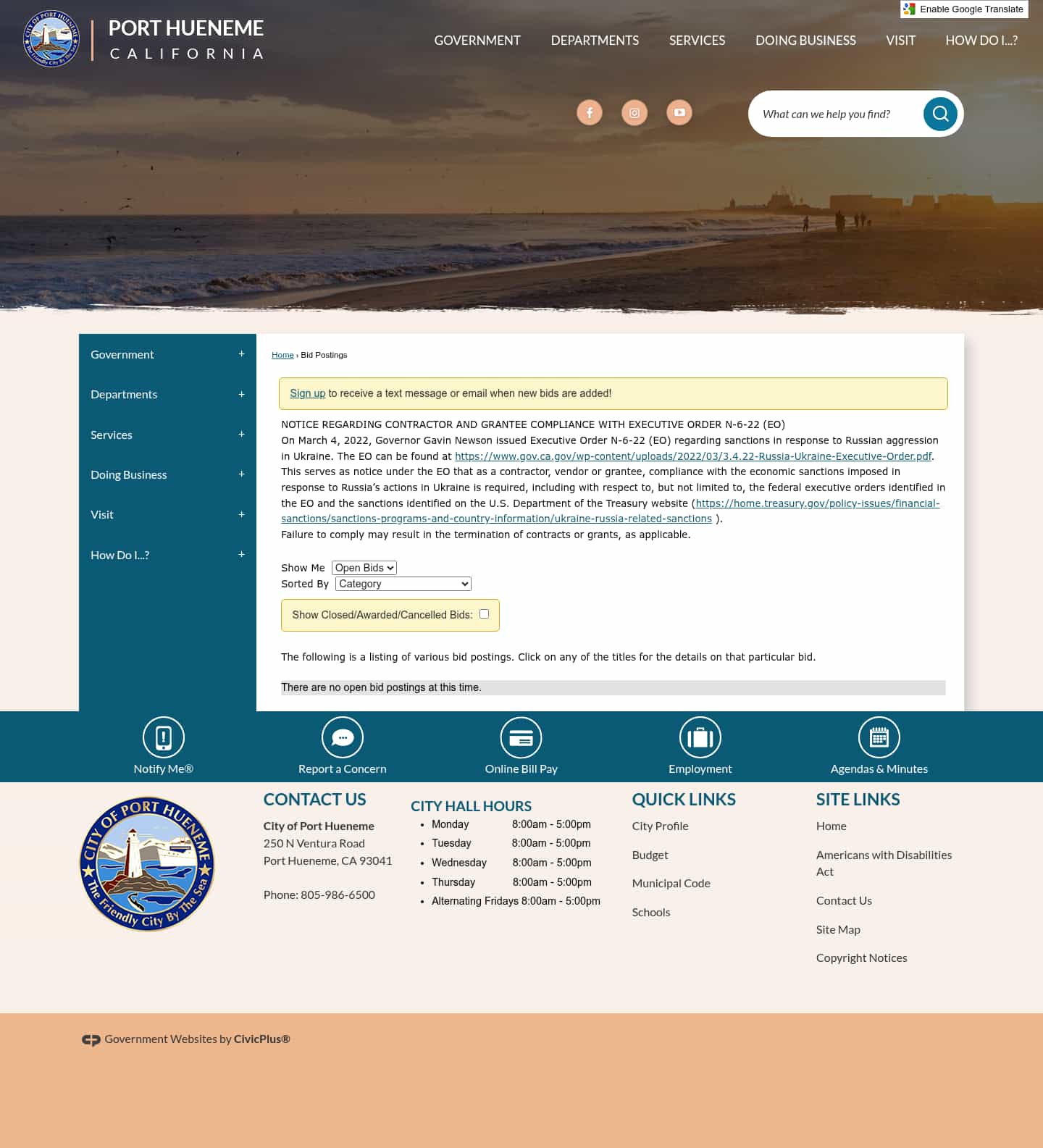Click the Online Bill Pay card icon
The width and height of the screenshot is (1043, 1148).
[521, 737]
